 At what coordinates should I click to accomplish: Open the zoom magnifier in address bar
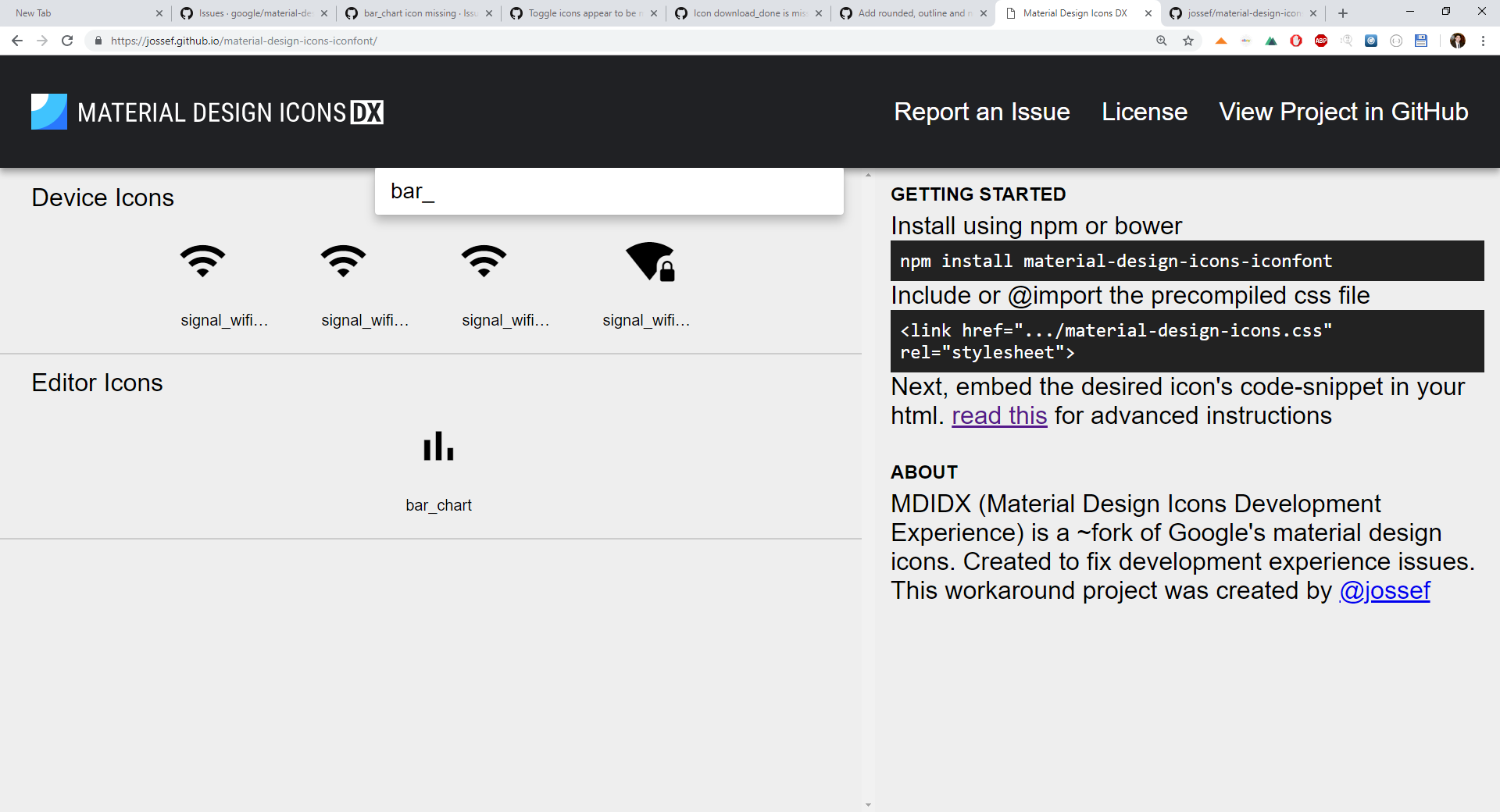click(1162, 41)
